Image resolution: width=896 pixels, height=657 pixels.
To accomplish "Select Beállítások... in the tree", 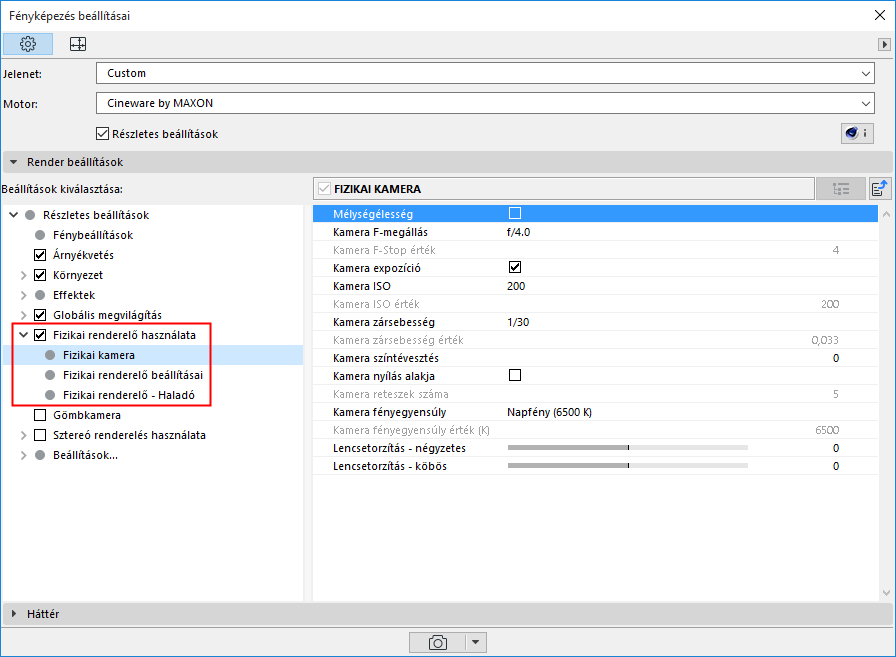I will click(x=85, y=455).
